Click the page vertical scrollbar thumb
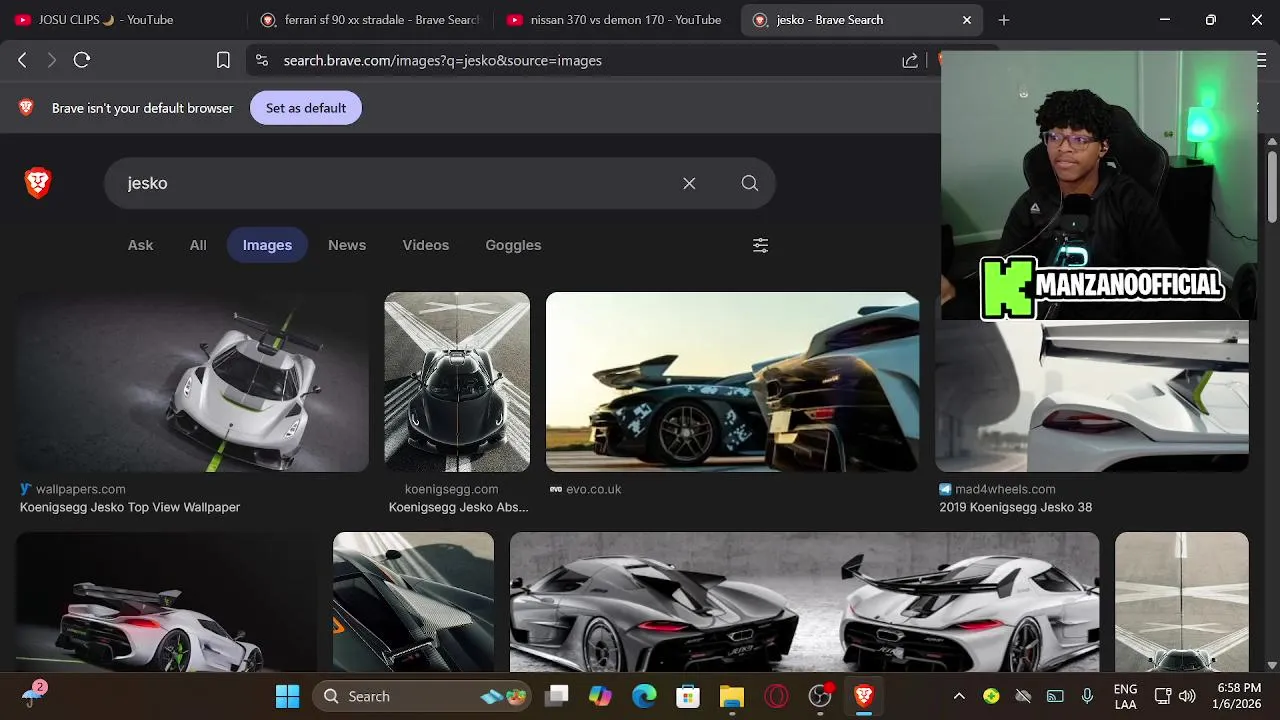 click(1272, 187)
